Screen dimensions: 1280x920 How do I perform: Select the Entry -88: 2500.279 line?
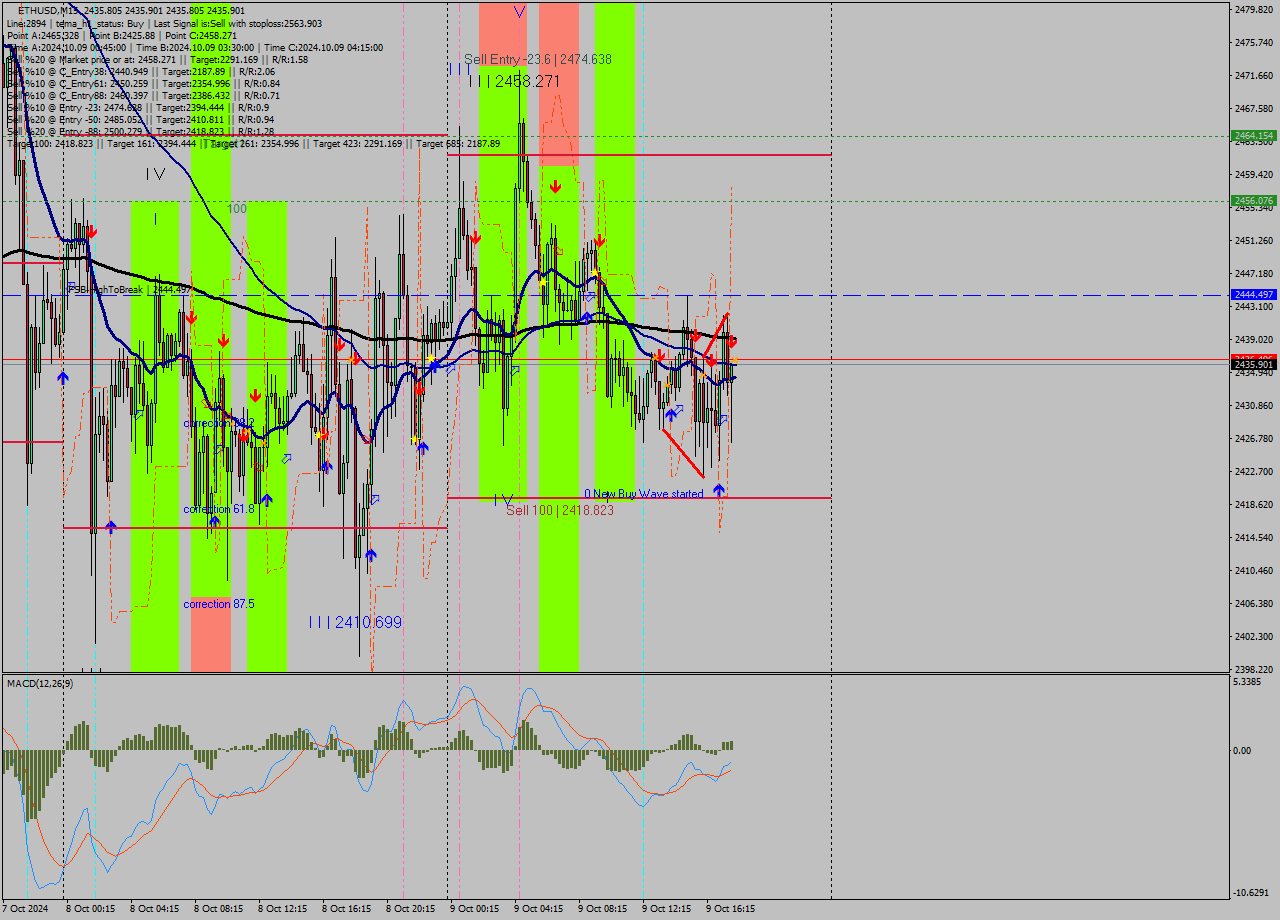[140, 131]
